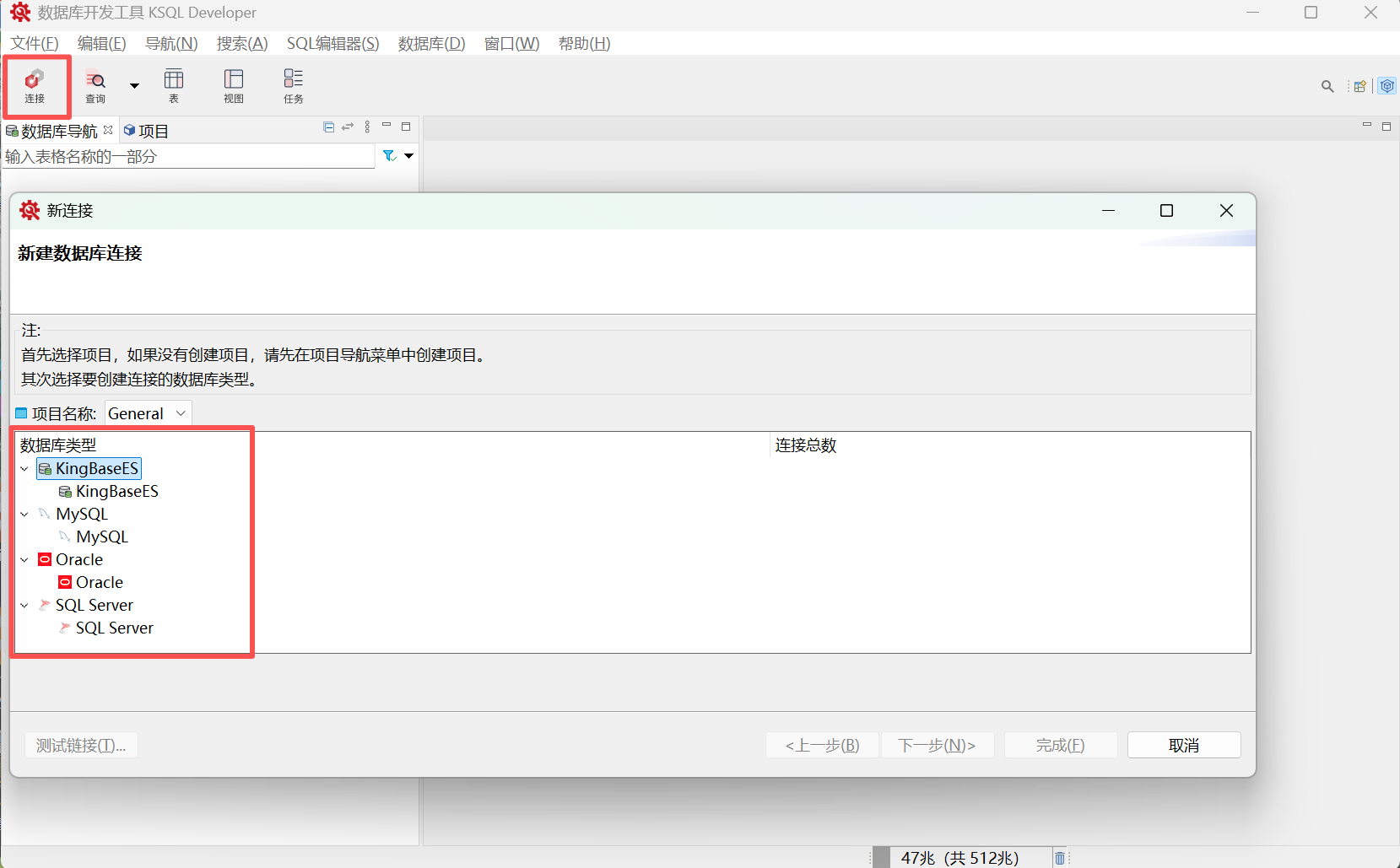Open the 任务 tasks toolbar icon
The width and height of the screenshot is (1400, 868).
coord(293,86)
